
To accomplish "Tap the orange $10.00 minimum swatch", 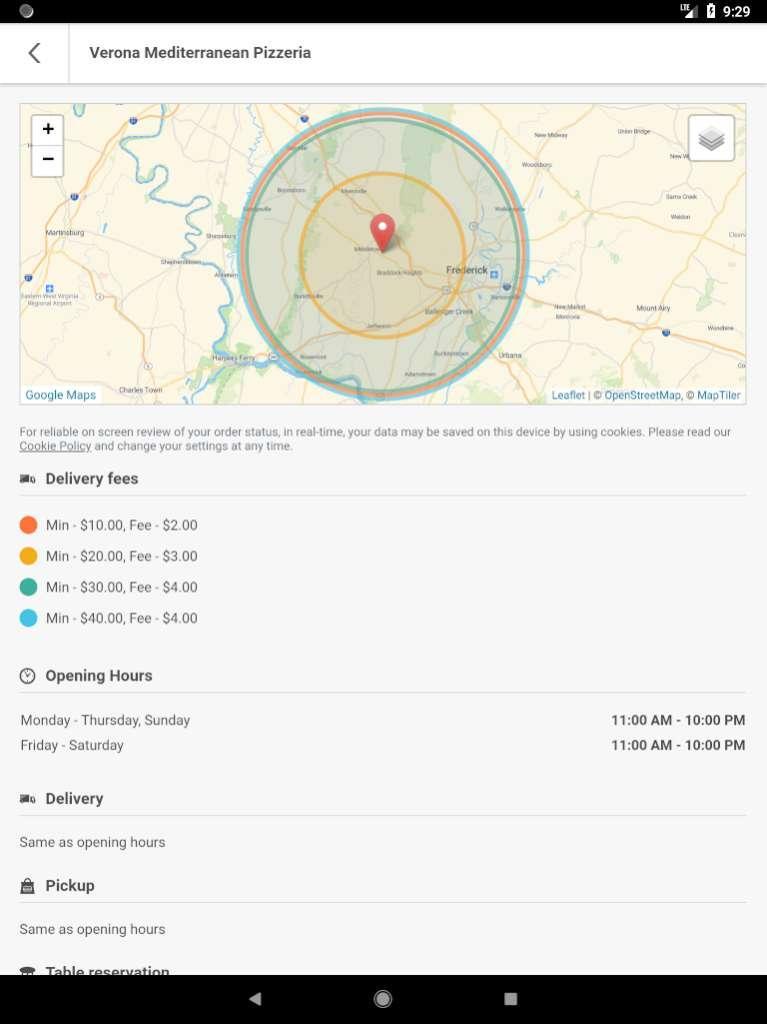I will coord(29,525).
